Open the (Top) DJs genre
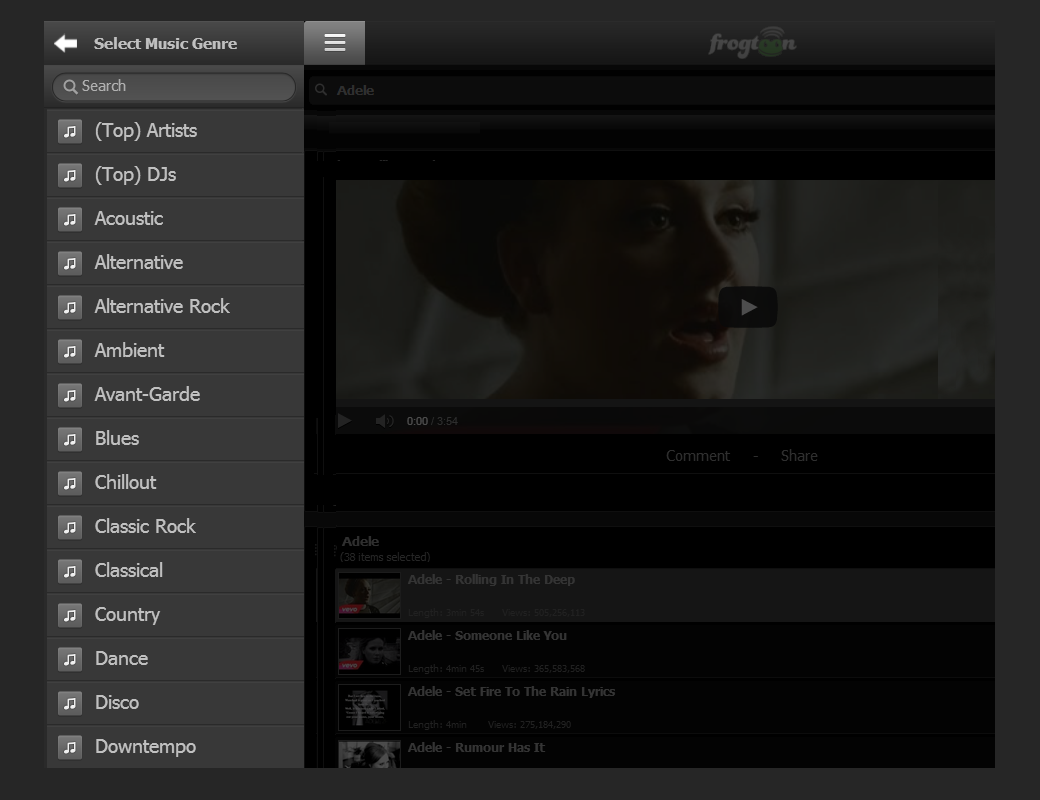This screenshot has height=800, width=1040. coord(135,175)
